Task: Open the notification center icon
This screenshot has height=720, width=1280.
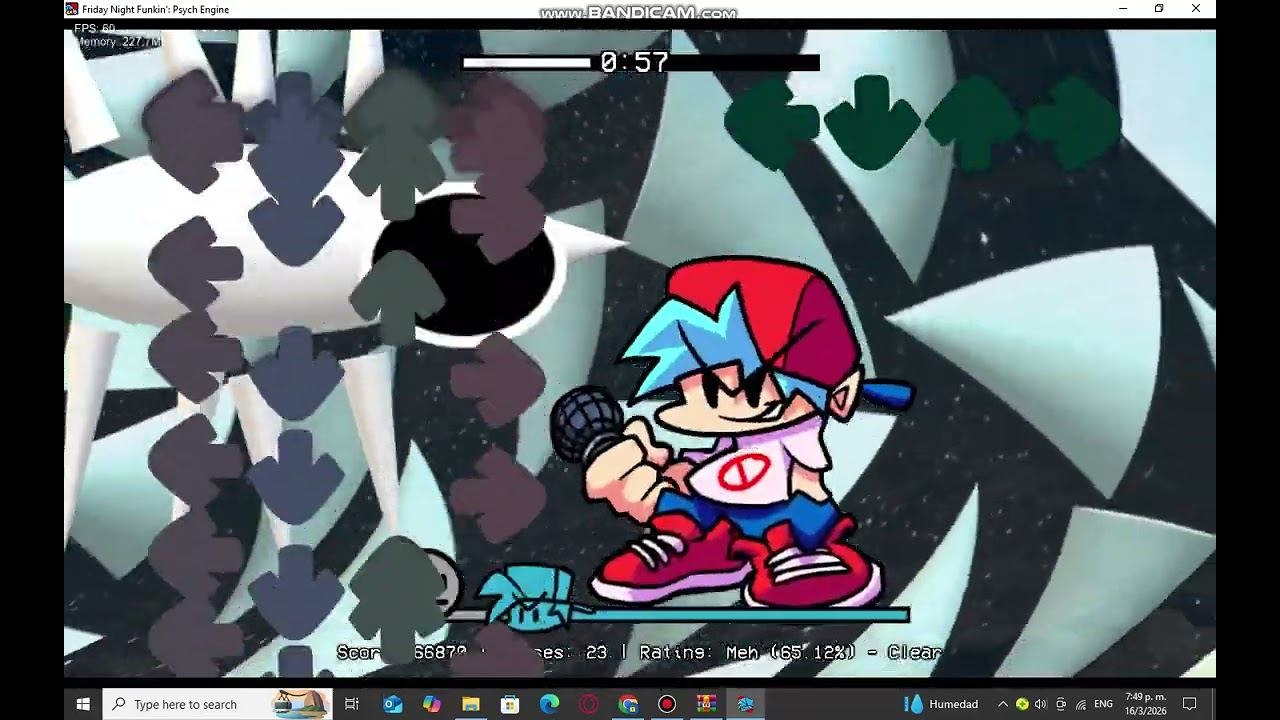Action: [1190, 704]
